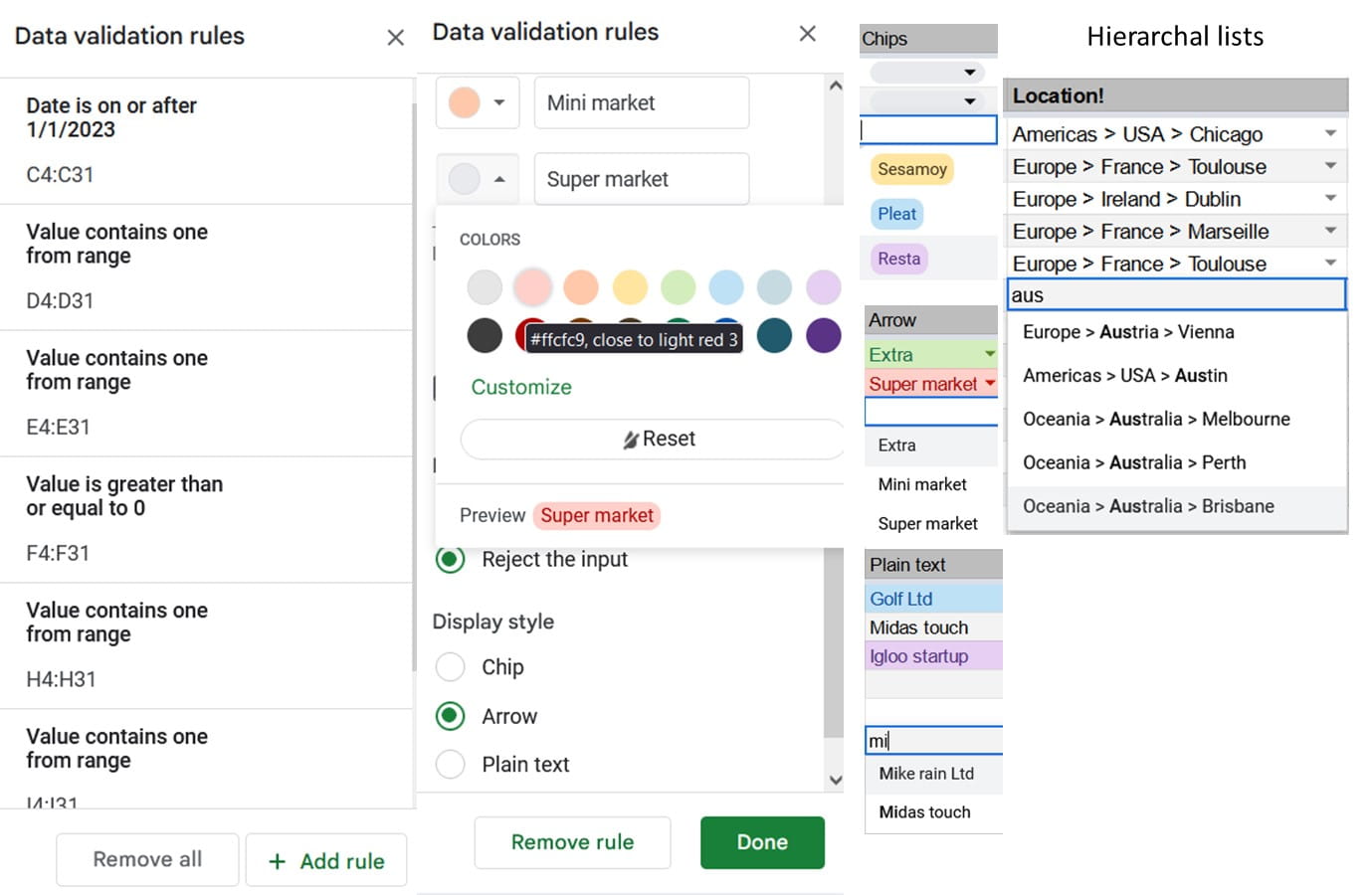
Task: Close the left Data validation rules panel
Action: pos(395,38)
